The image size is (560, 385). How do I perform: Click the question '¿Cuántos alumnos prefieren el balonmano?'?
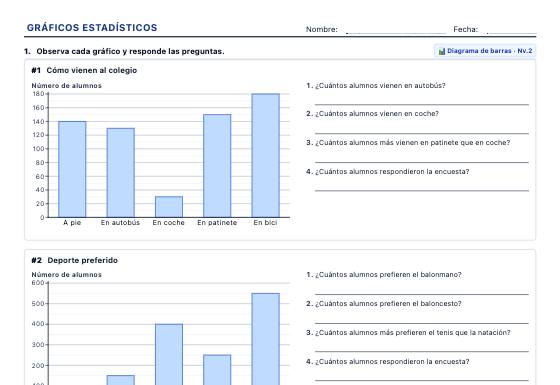coord(388,275)
